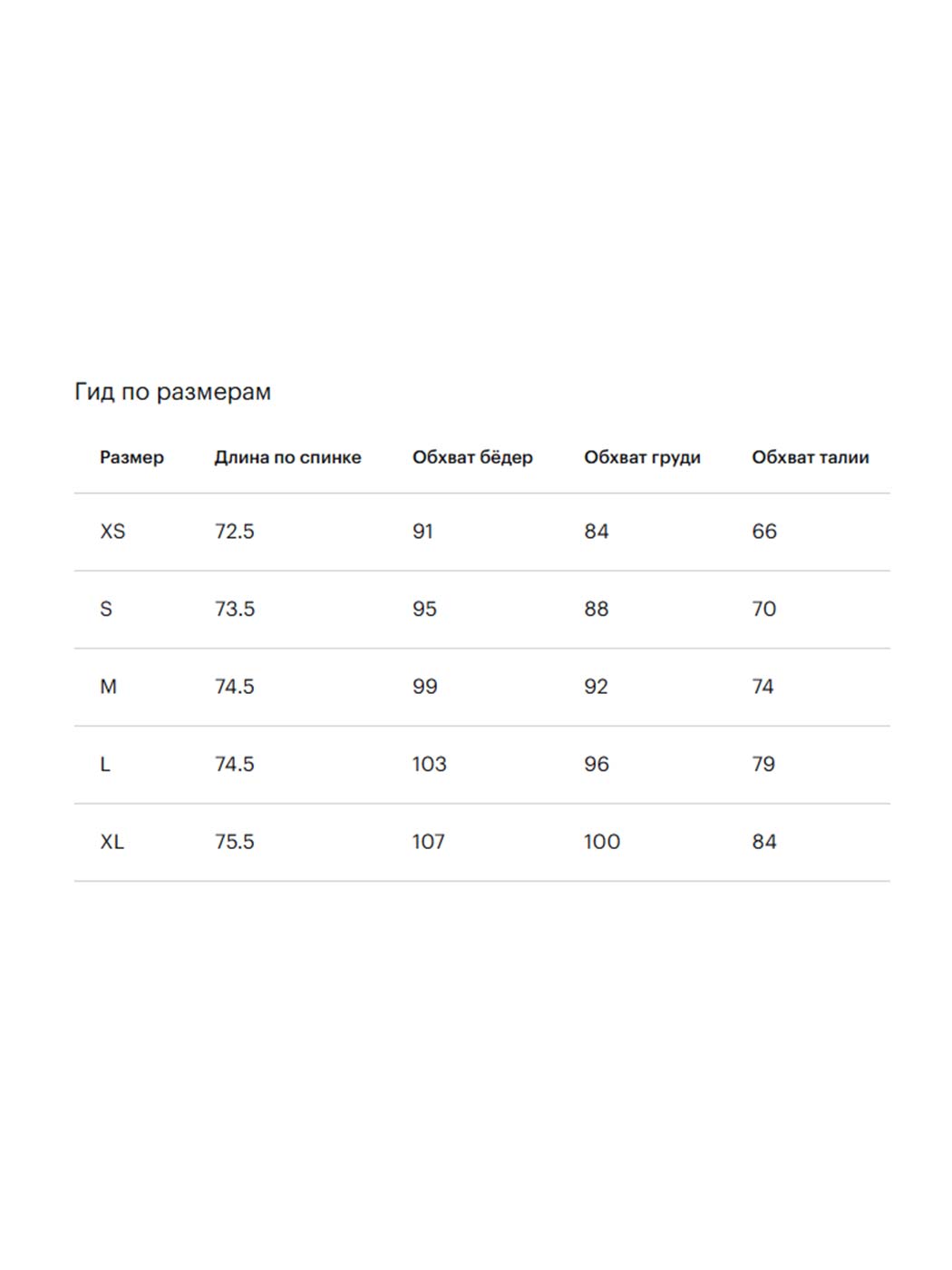The image size is (952, 1270).
Task: Click the "Гид по размерам" heading
Action: pyautogui.click(x=172, y=392)
